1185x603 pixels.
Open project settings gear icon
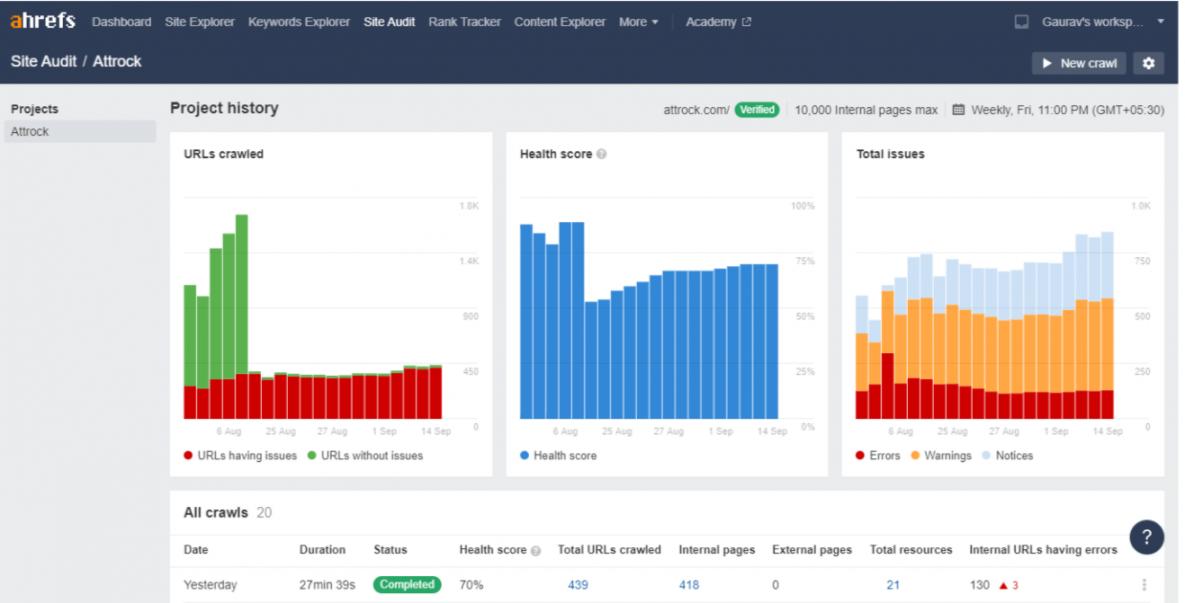pos(1148,63)
